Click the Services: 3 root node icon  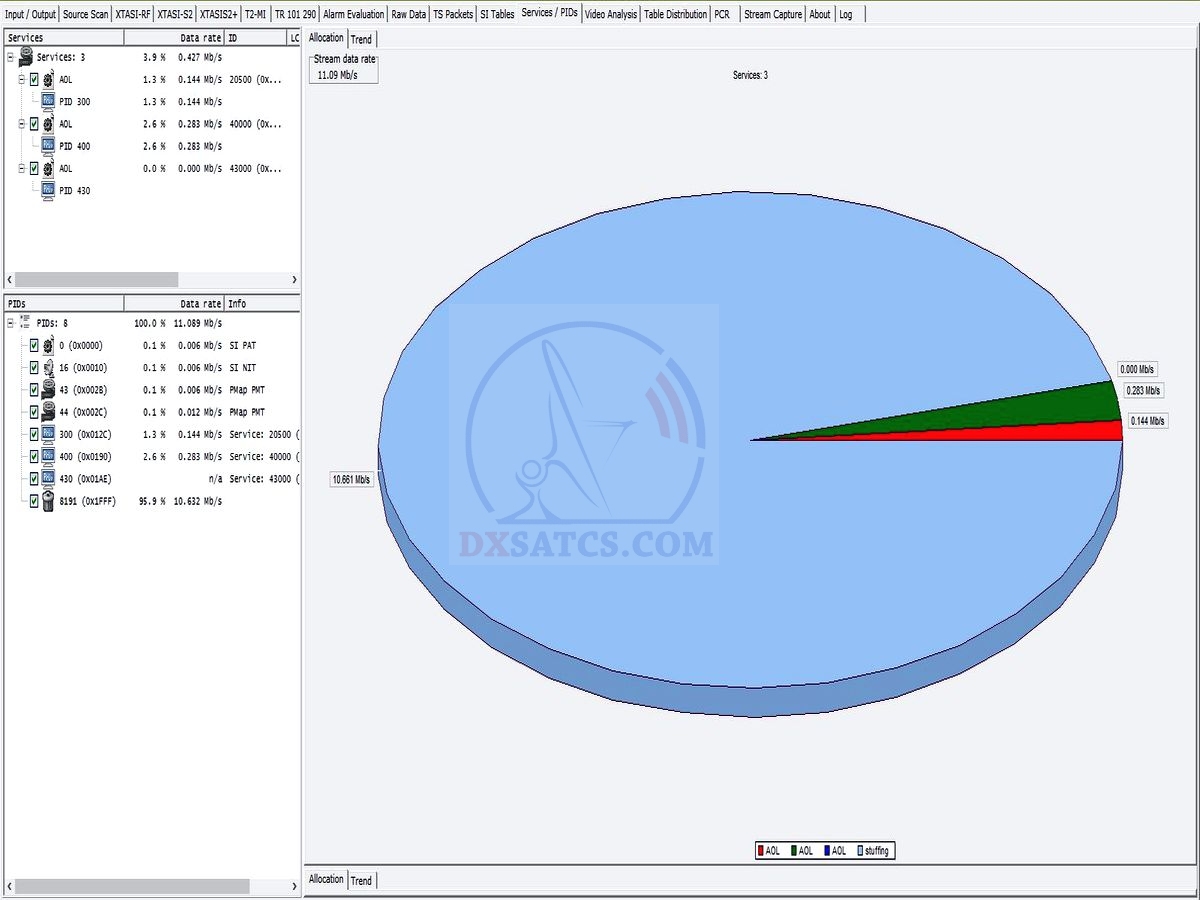26,58
